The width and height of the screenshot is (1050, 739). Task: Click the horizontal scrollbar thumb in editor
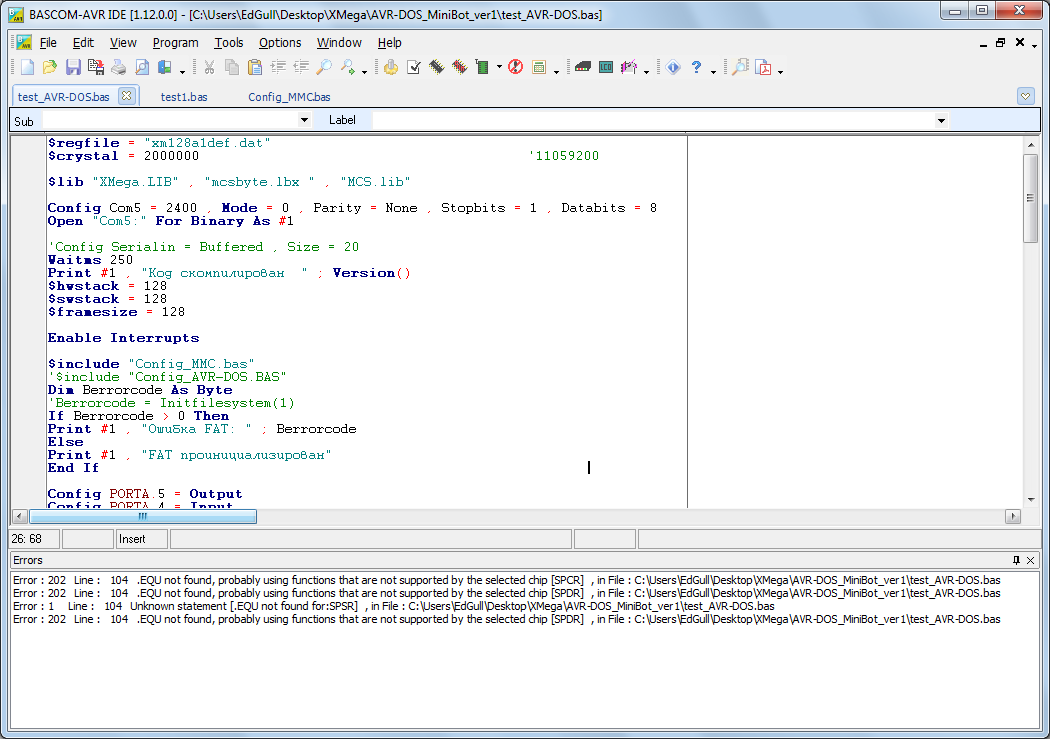(143, 516)
